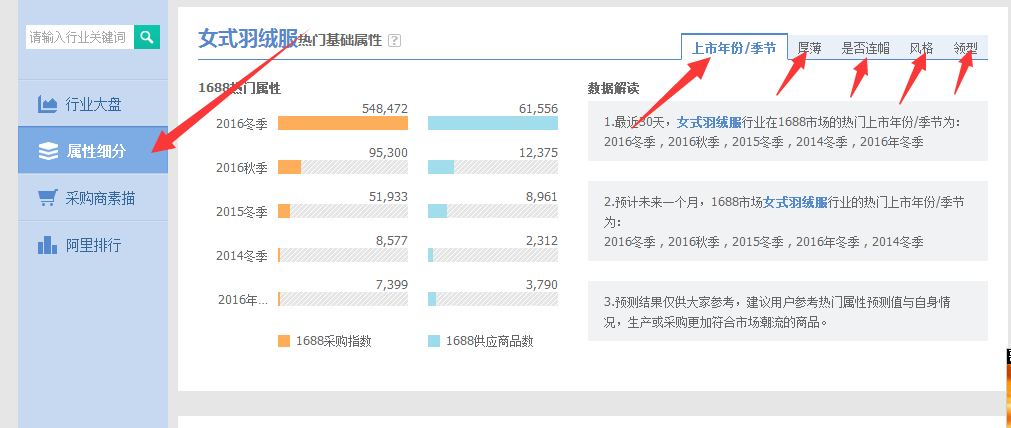Click the 属性细分 layers icon
This screenshot has height=428, width=1011.
tap(47, 151)
